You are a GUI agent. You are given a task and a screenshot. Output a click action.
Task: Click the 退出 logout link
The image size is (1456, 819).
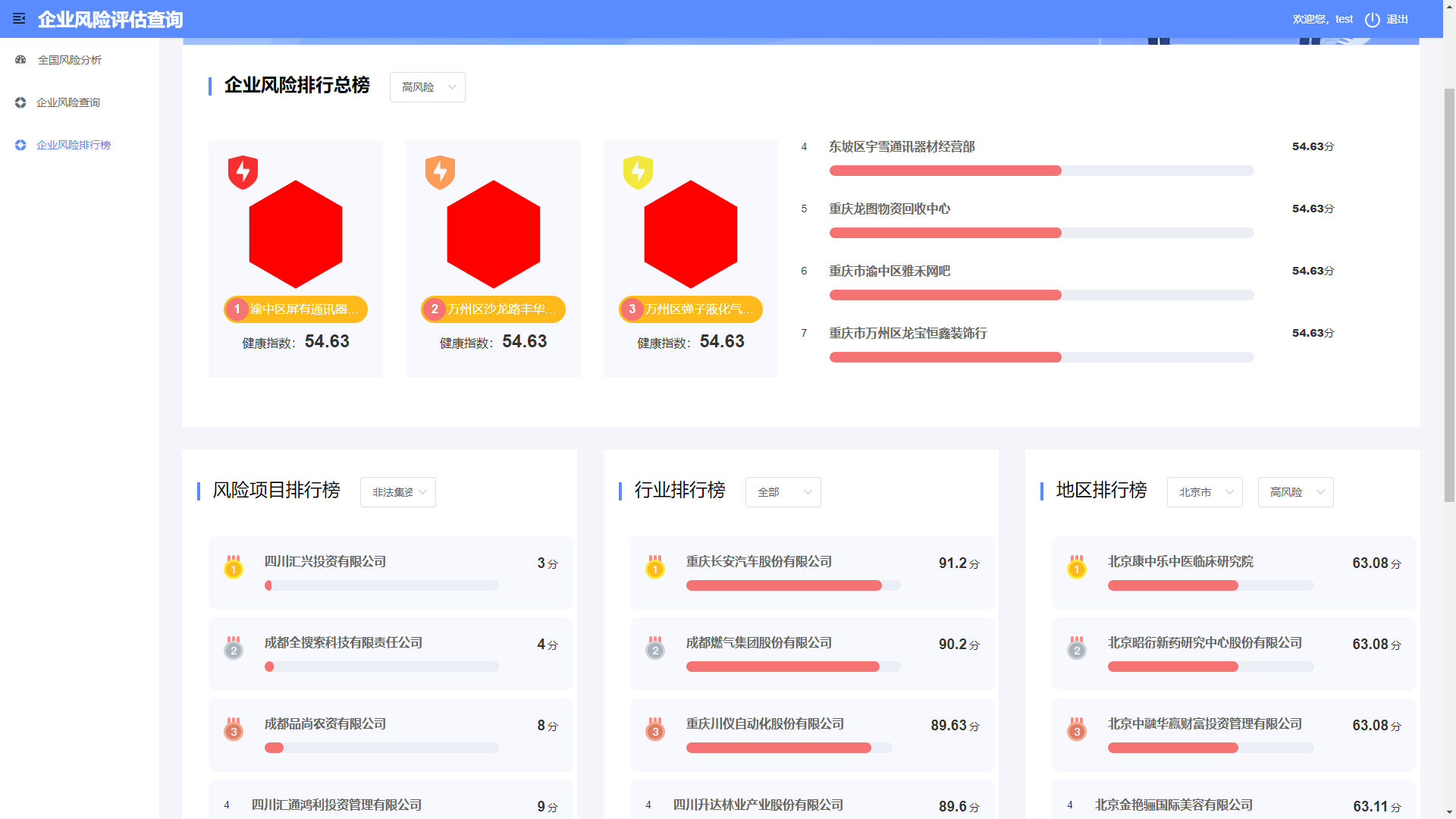[1397, 20]
